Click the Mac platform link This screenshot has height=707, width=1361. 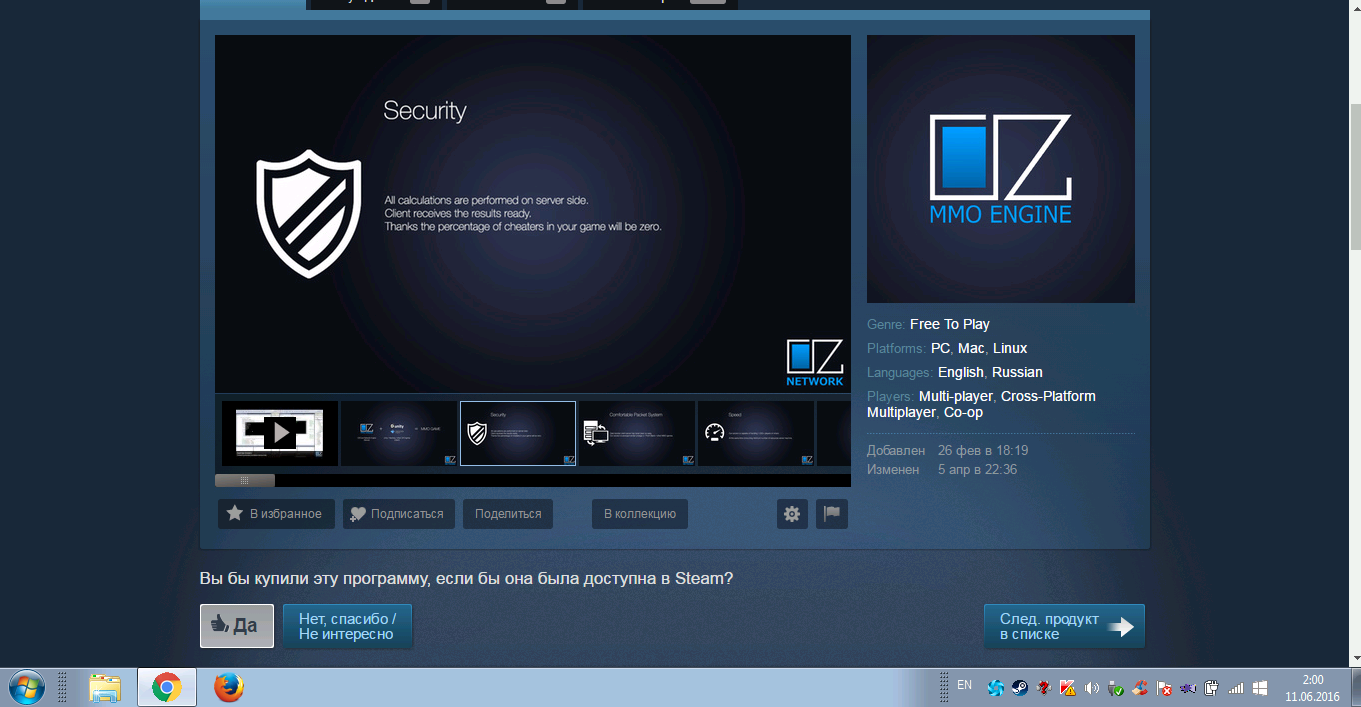[x=971, y=348]
